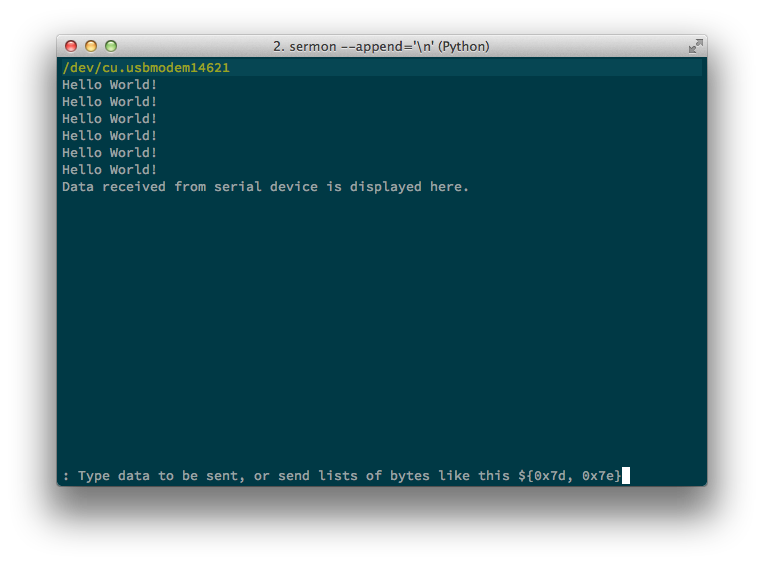Click the colon prompt at input start
This screenshot has height=565, width=764.
66,476
